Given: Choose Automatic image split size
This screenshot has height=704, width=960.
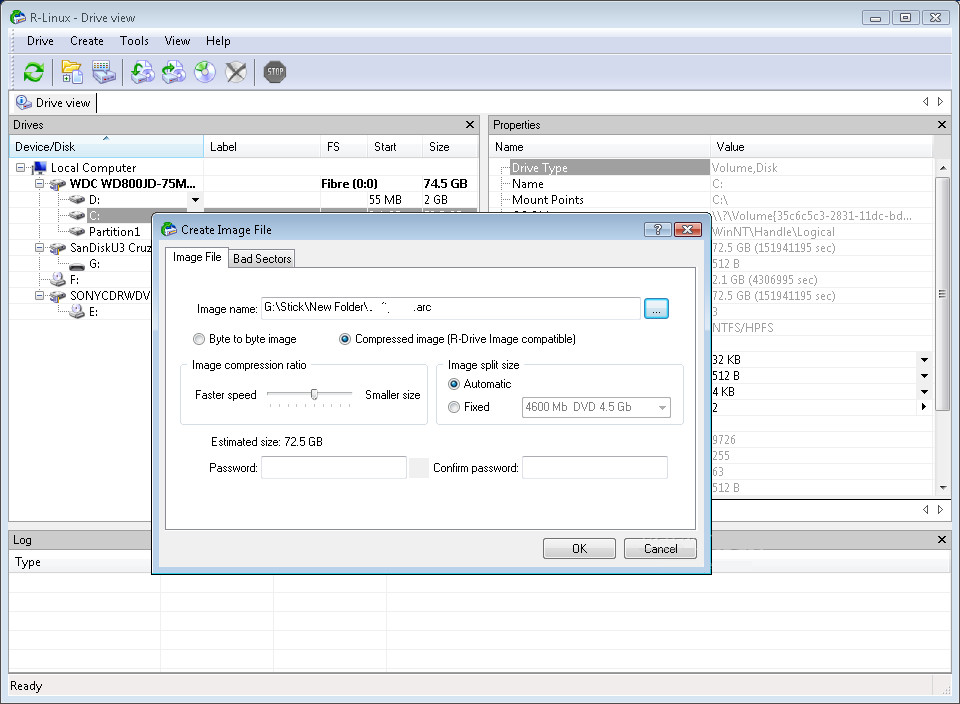Looking at the screenshot, I should pos(454,384).
